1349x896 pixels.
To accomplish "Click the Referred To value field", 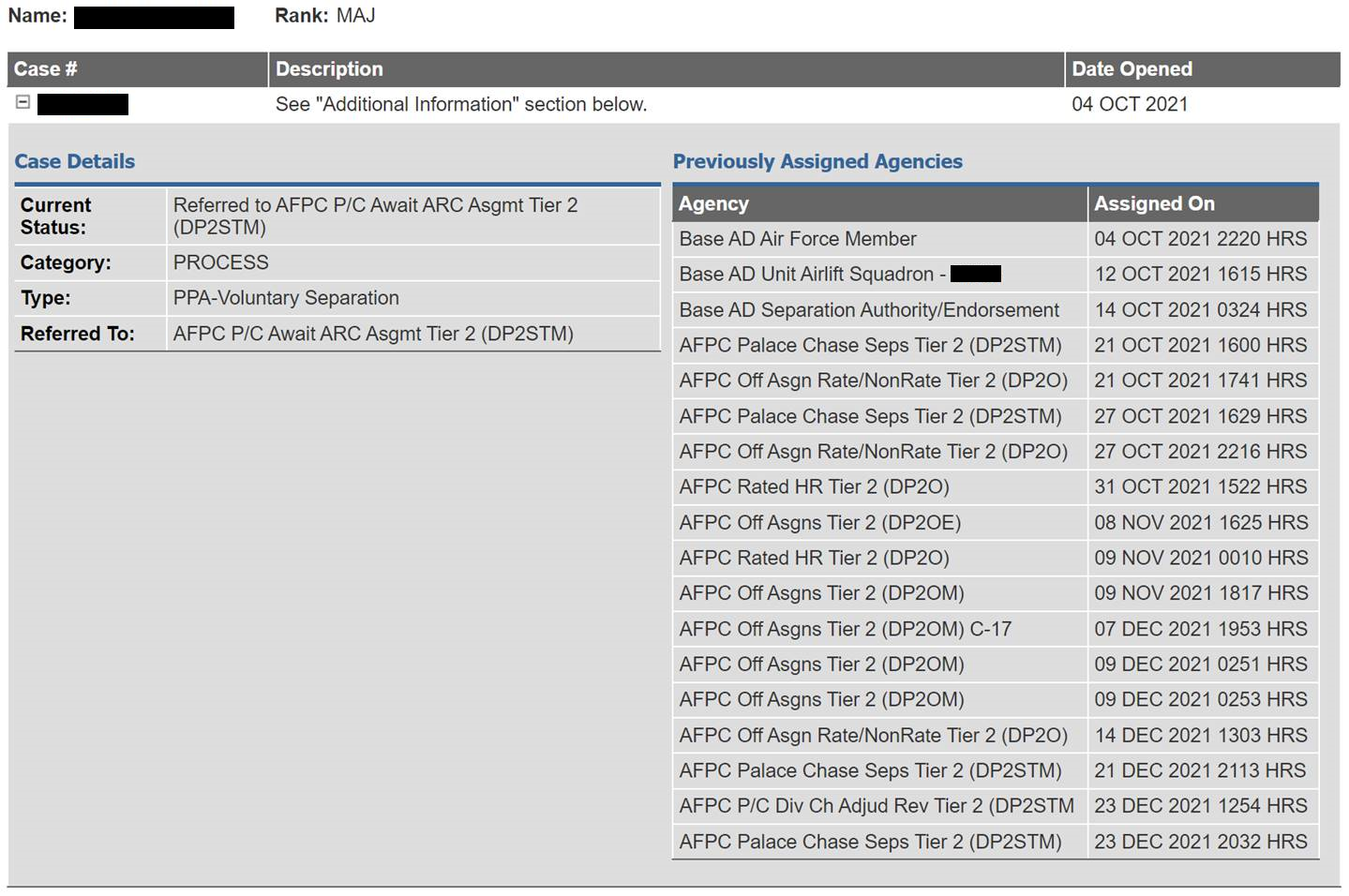I will click(x=373, y=334).
